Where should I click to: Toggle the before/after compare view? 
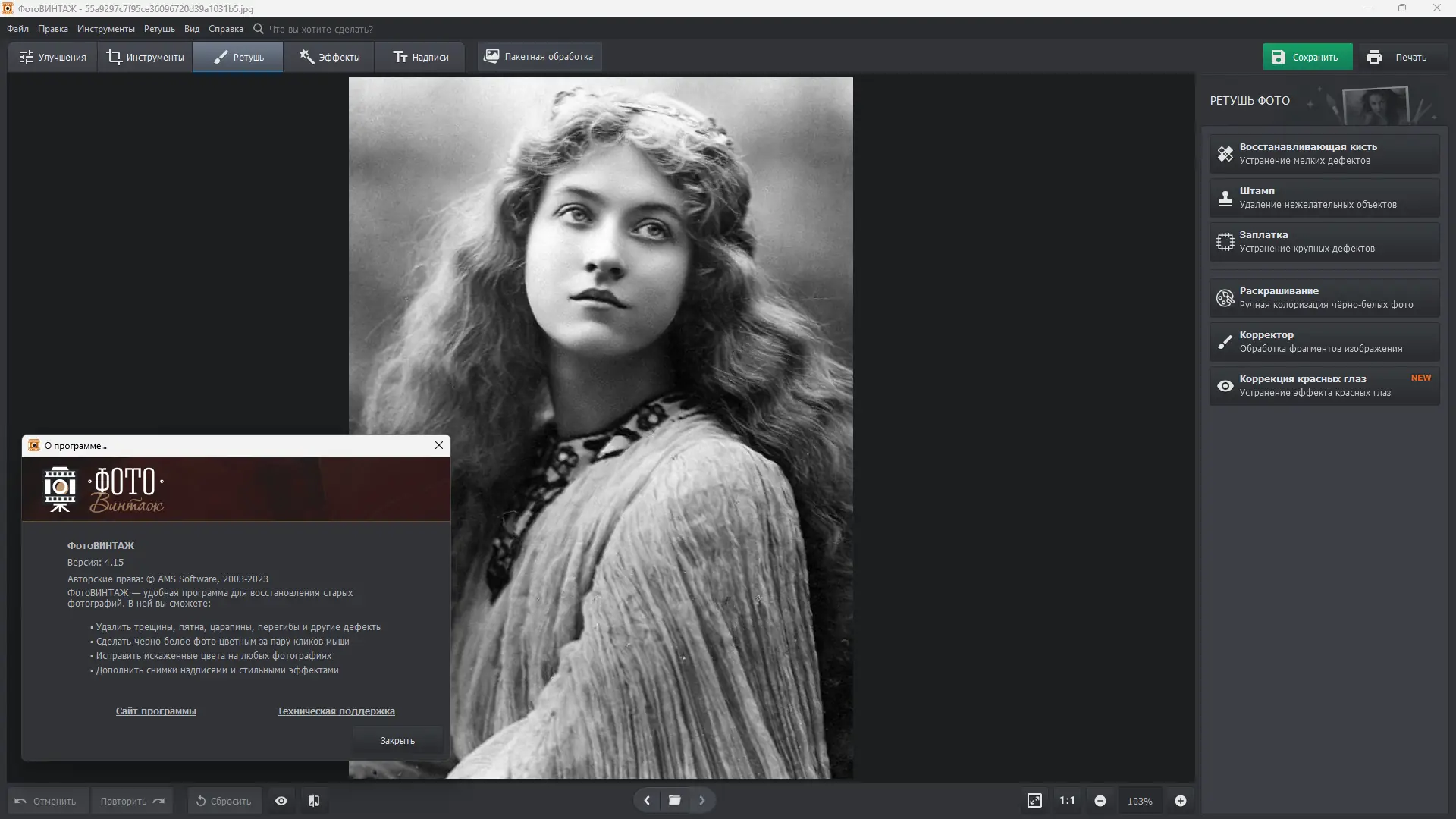[314, 801]
